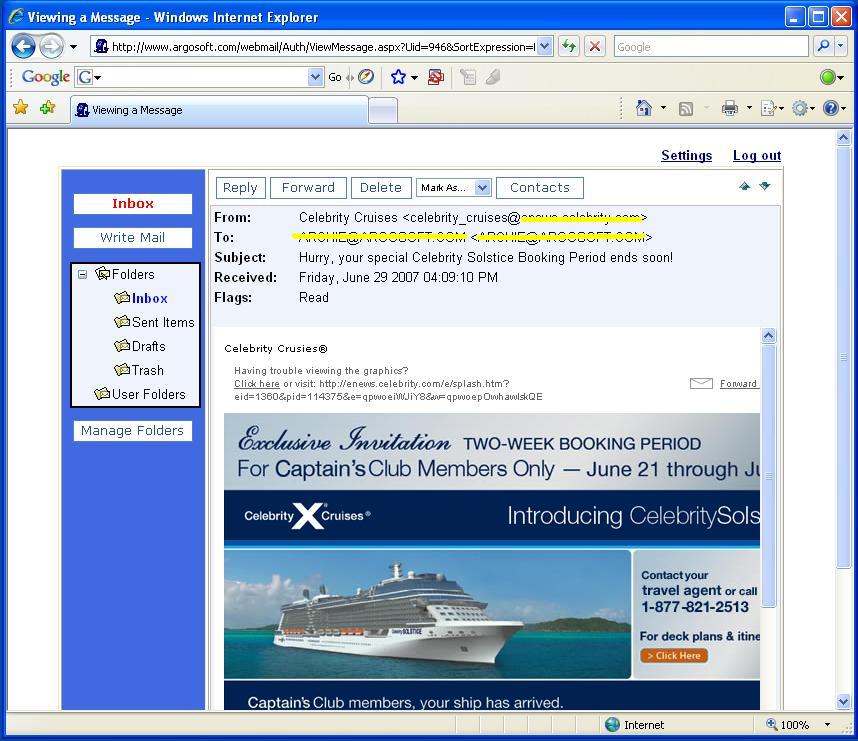
Task: Click the Refresh page icon
Action: point(569,47)
